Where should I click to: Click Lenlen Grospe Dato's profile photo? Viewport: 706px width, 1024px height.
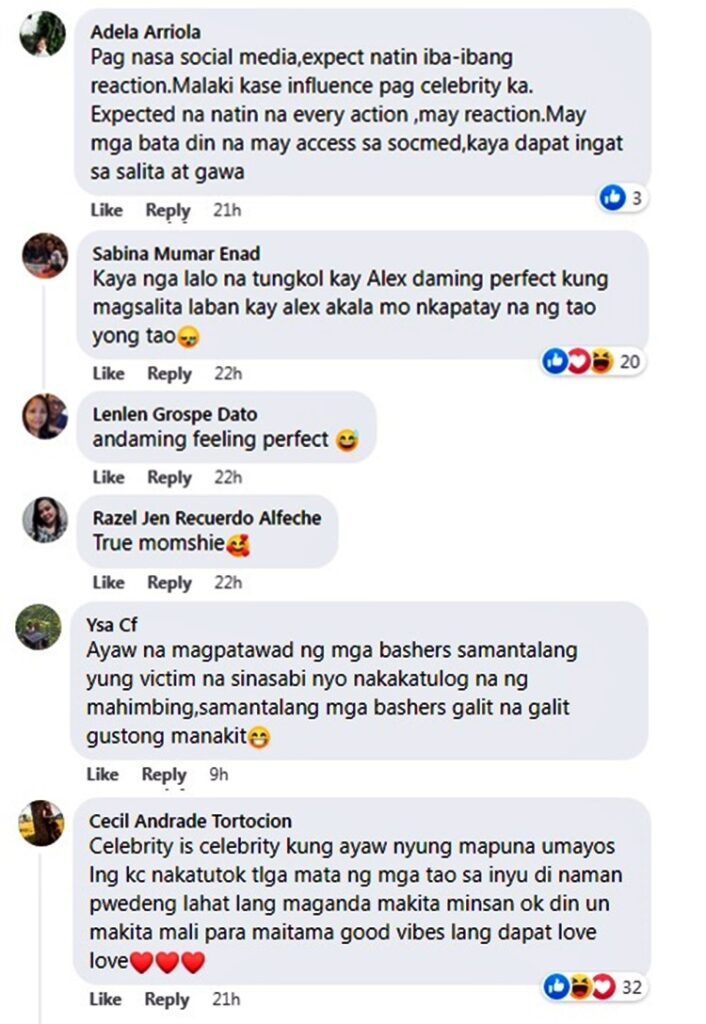point(45,416)
